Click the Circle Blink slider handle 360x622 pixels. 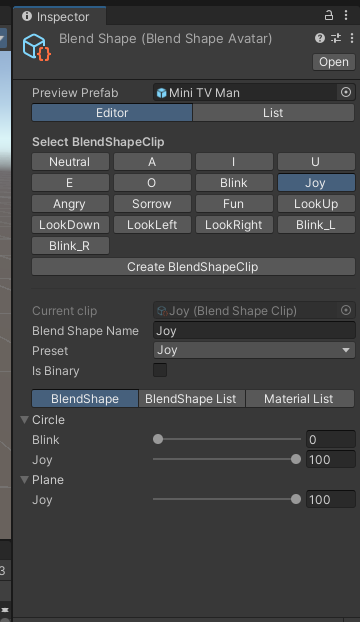[x=158, y=439]
